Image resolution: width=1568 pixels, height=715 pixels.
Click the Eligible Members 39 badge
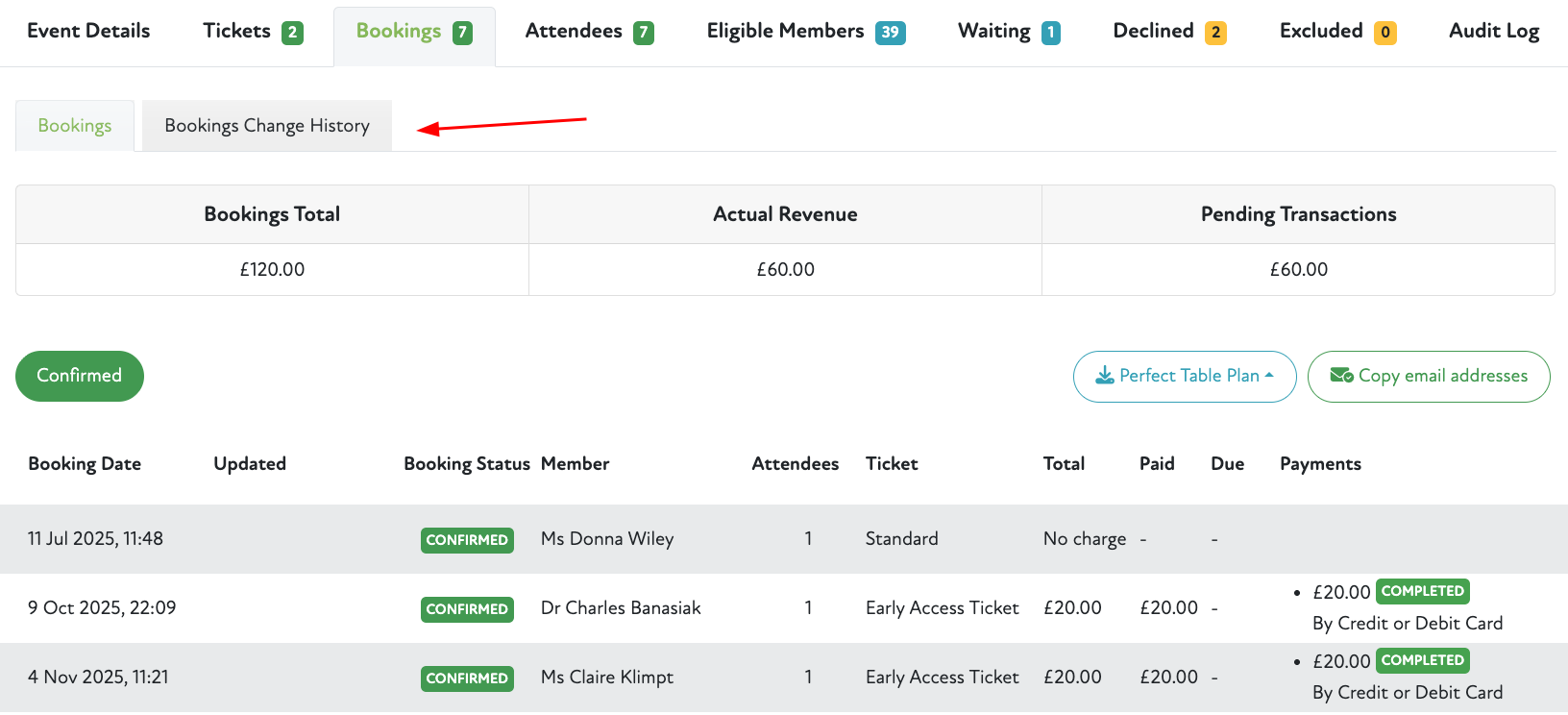pyautogui.click(x=890, y=33)
